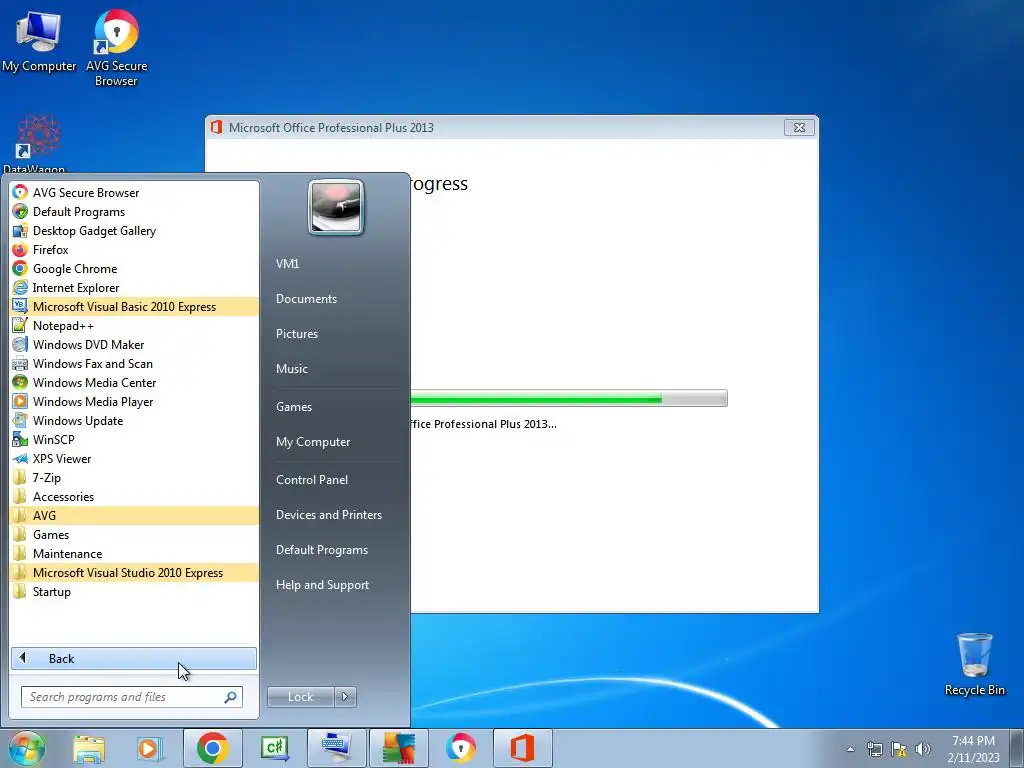Viewport: 1024px width, 768px height.
Task: Click the Windows Start orb
Action: (x=27, y=748)
